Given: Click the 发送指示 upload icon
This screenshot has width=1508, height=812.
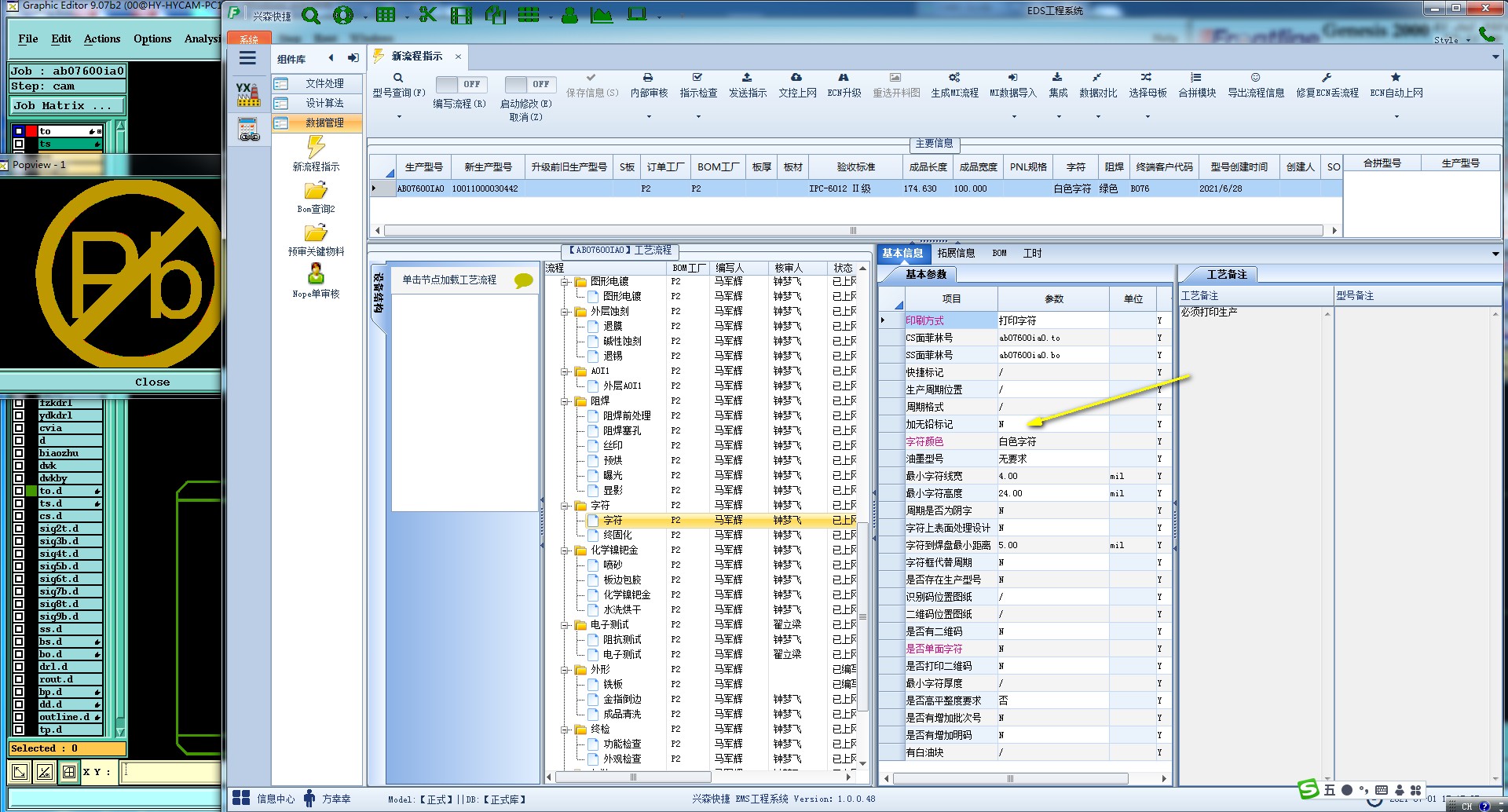Looking at the screenshot, I should tap(747, 78).
